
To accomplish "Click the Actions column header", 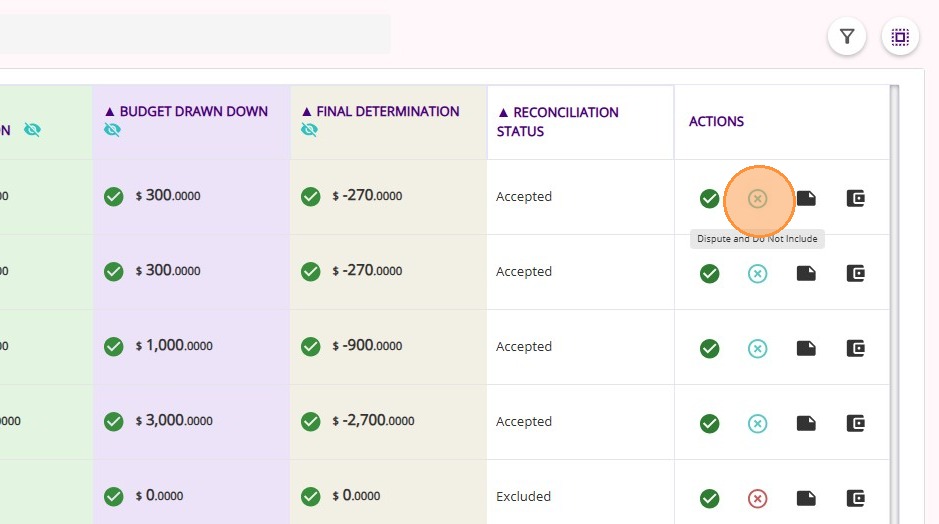I will coord(716,121).
